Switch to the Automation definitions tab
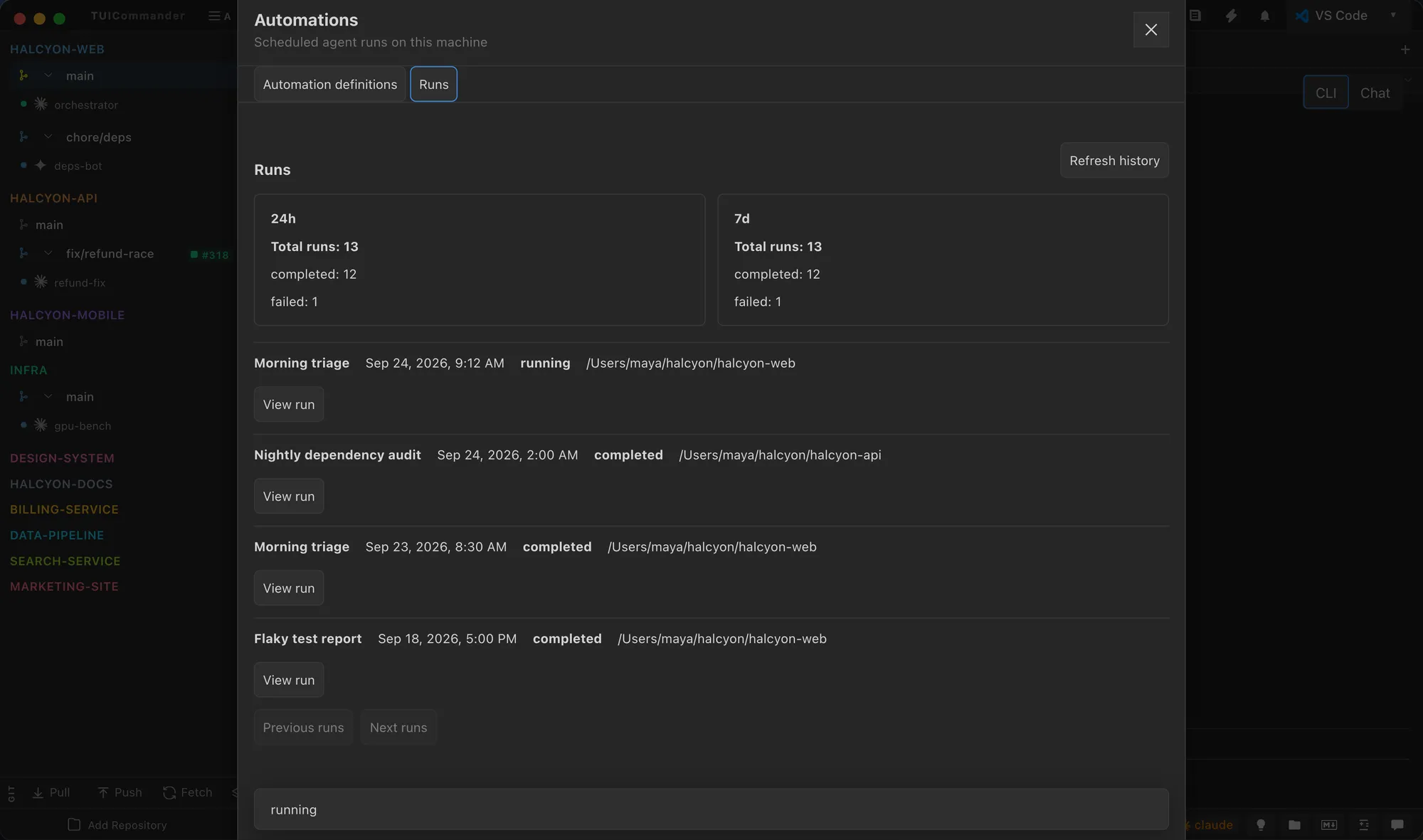Image resolution: width=1423 pixels, height=840 pixels. click(330, 84)
